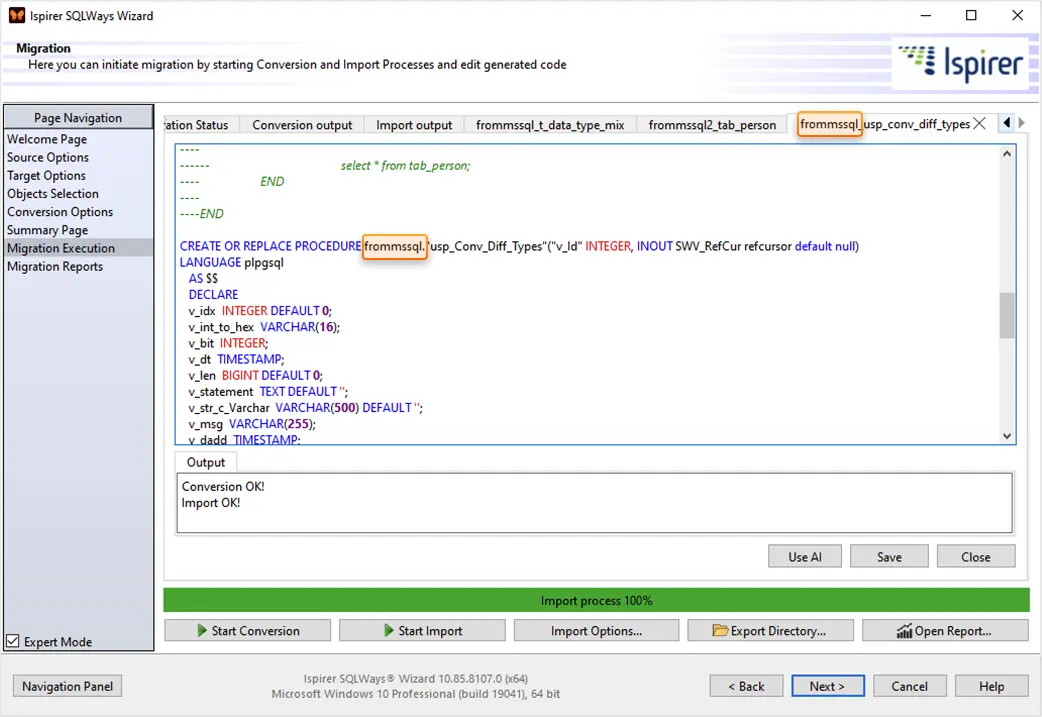Click inside the Output message box

tap(594, 503)
